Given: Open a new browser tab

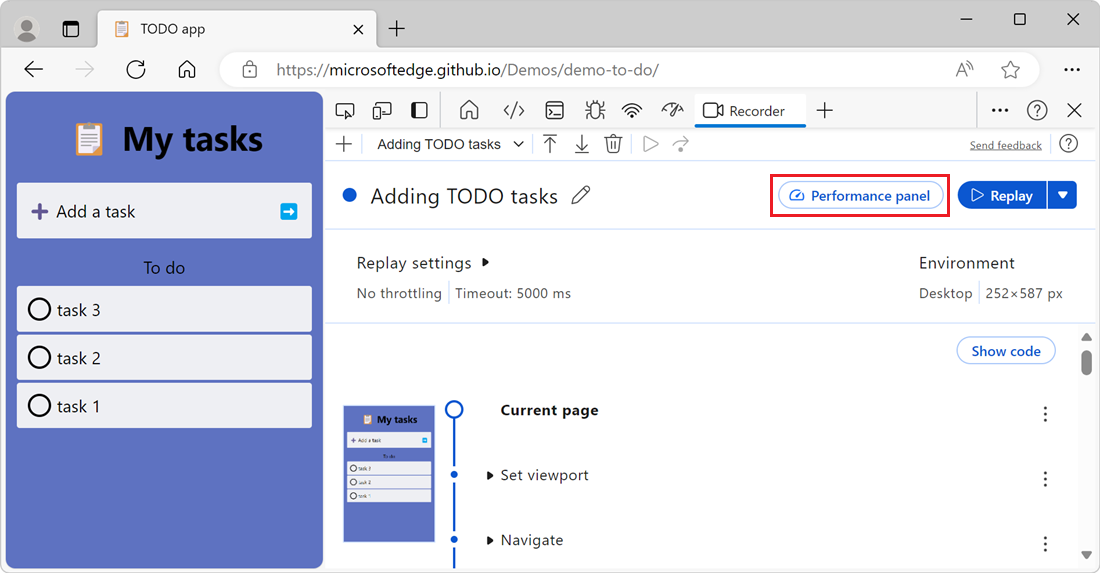Looking at the screenshot, I should [x=396, y=29].
